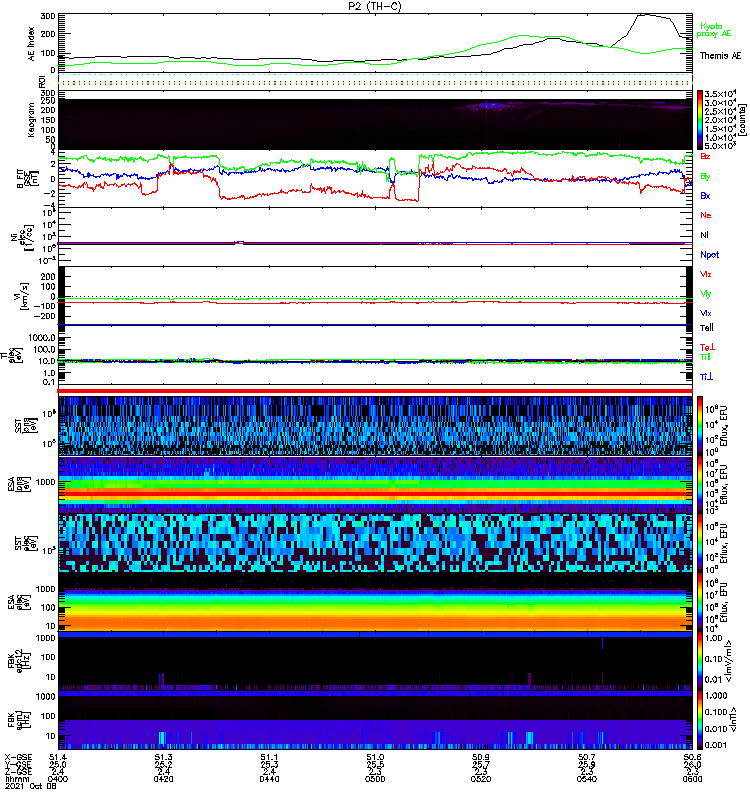Click the Vi [km/s] axis label
Viewport: 750px width, 800px height.
(x=24, y=295)
